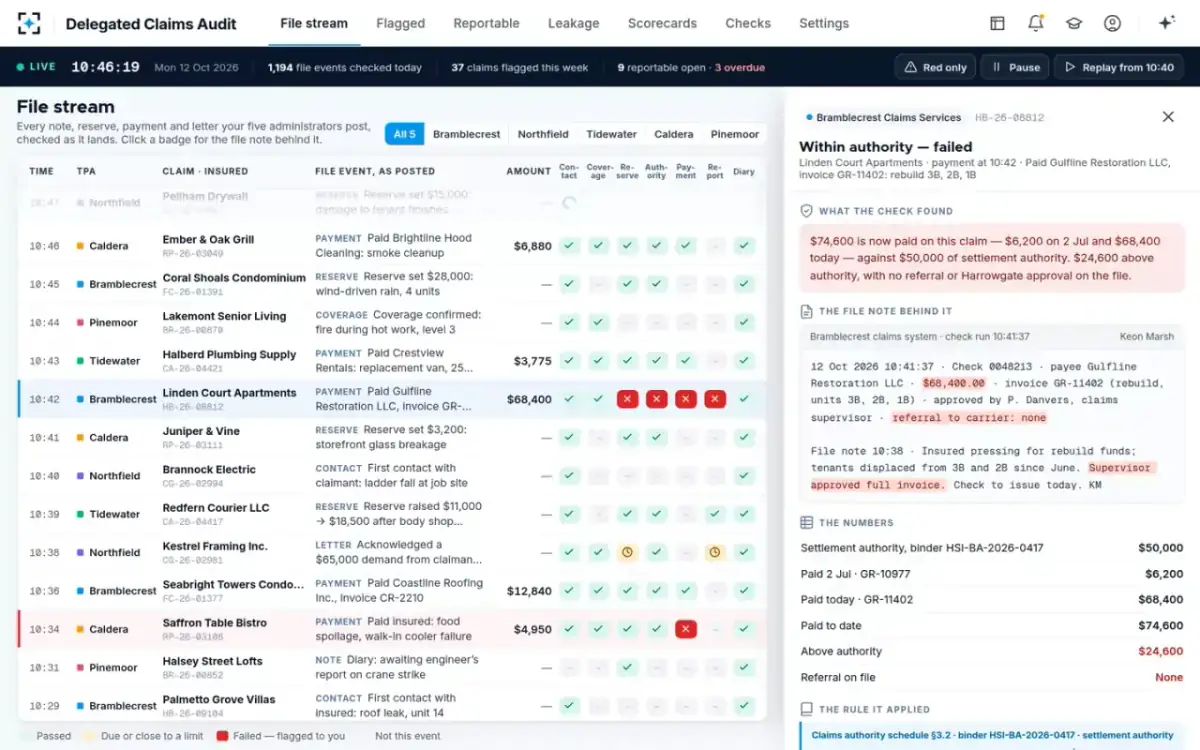1200x750 pixels.
Task: Click the Contact check badge for Brannock Electric
Action: coord(569,476)
